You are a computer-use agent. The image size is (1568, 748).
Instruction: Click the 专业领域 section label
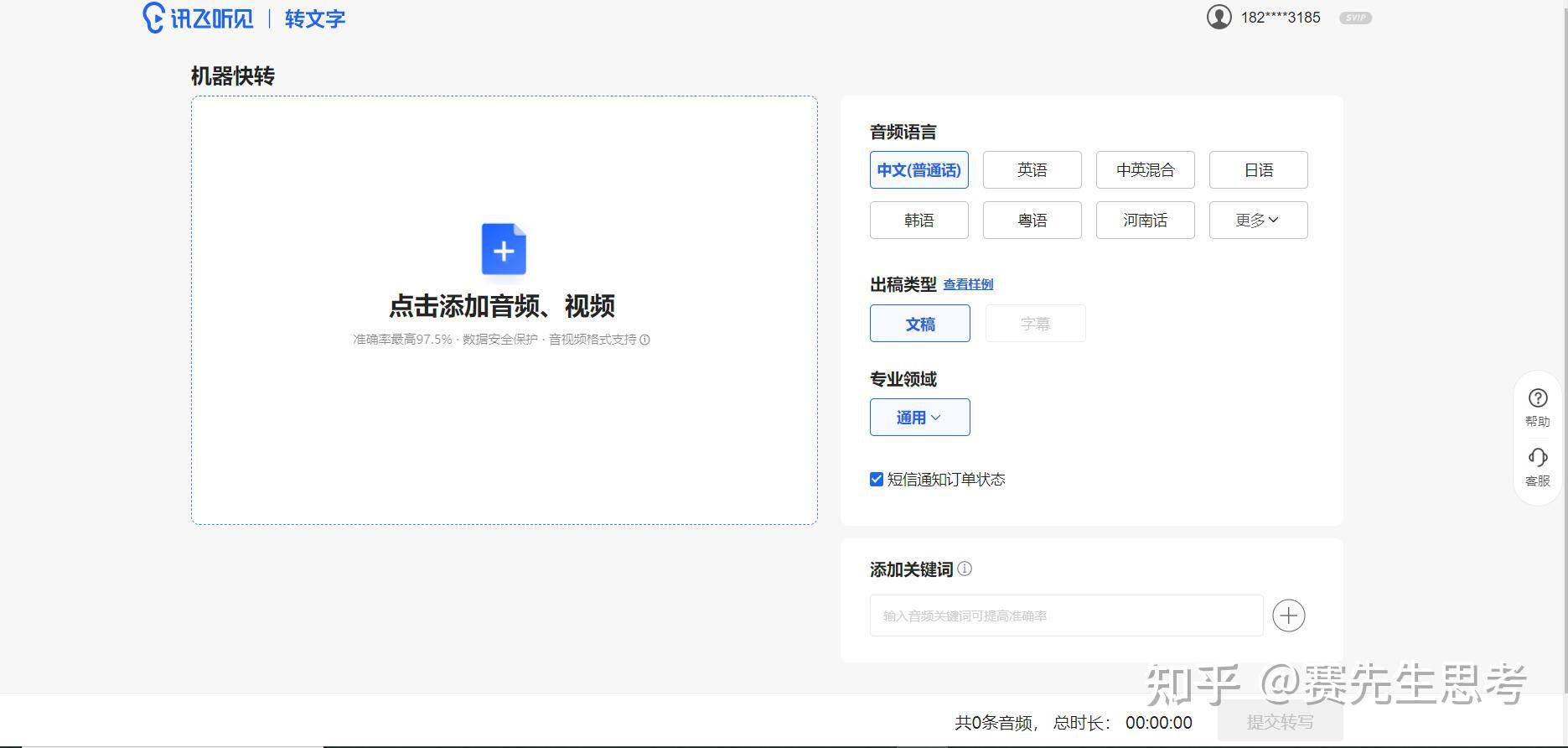click(903, 379)
